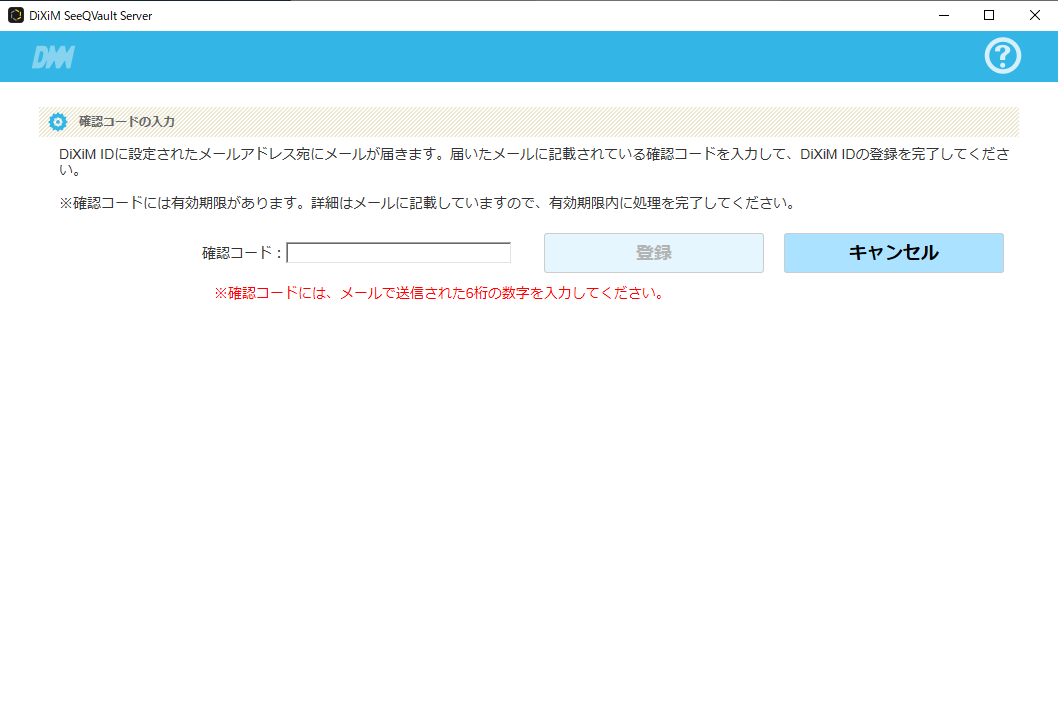
Task: Focus the 確認コード input field
Action: 398,253
